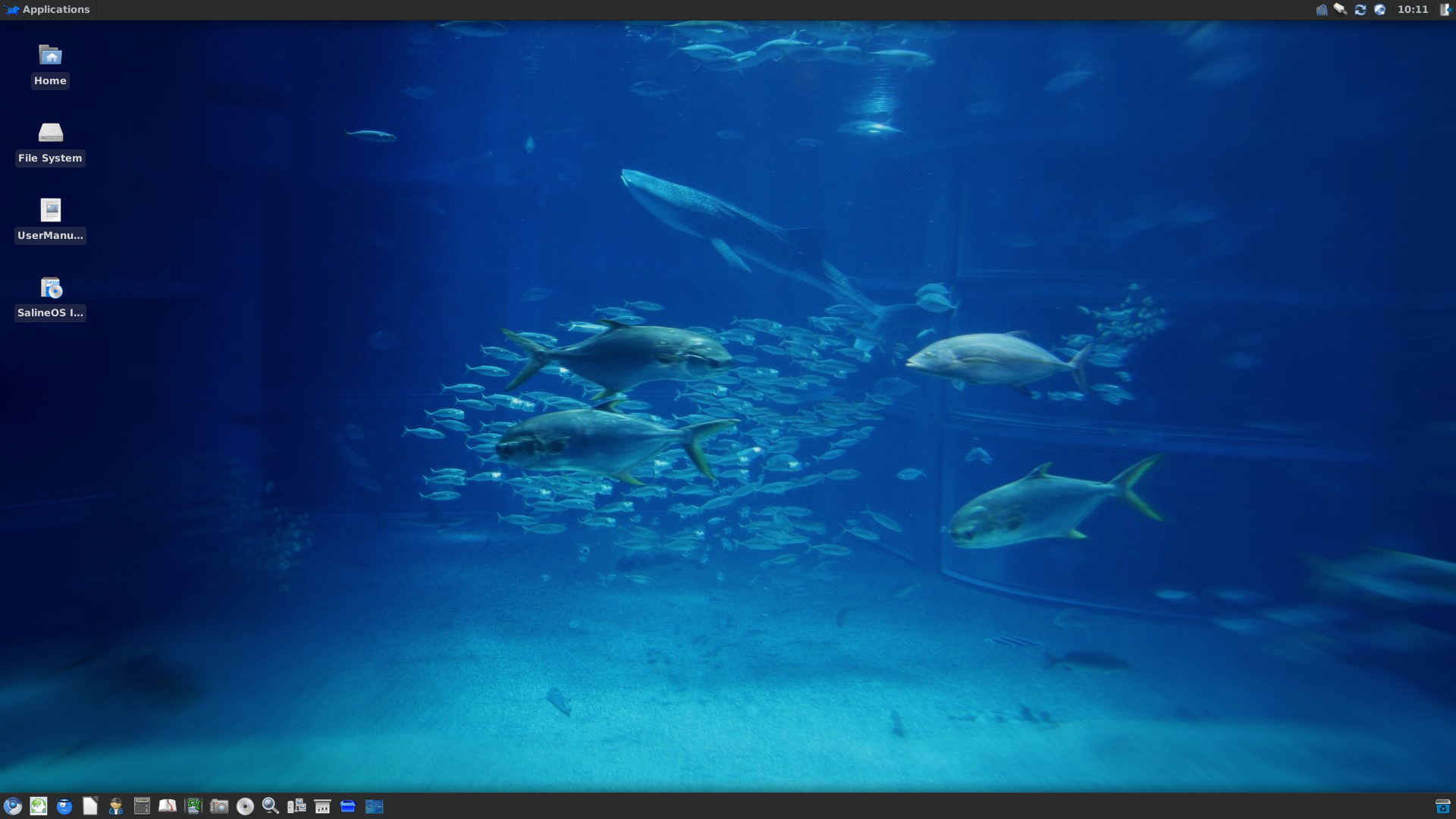
Task: Open the dictionary book launcher
Action: (168, 806)
